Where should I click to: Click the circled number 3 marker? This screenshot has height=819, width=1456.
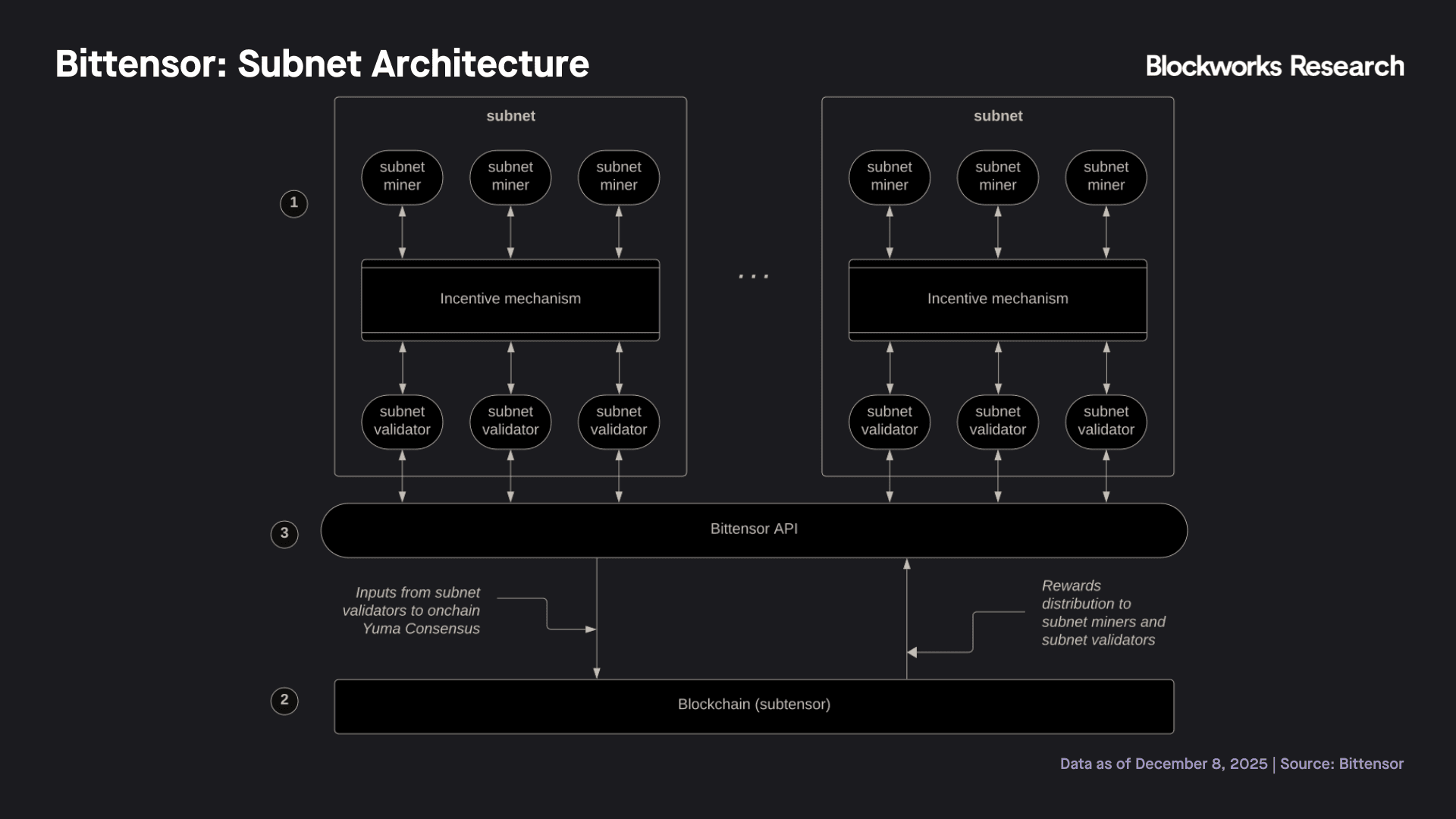(x=284, y=534)
